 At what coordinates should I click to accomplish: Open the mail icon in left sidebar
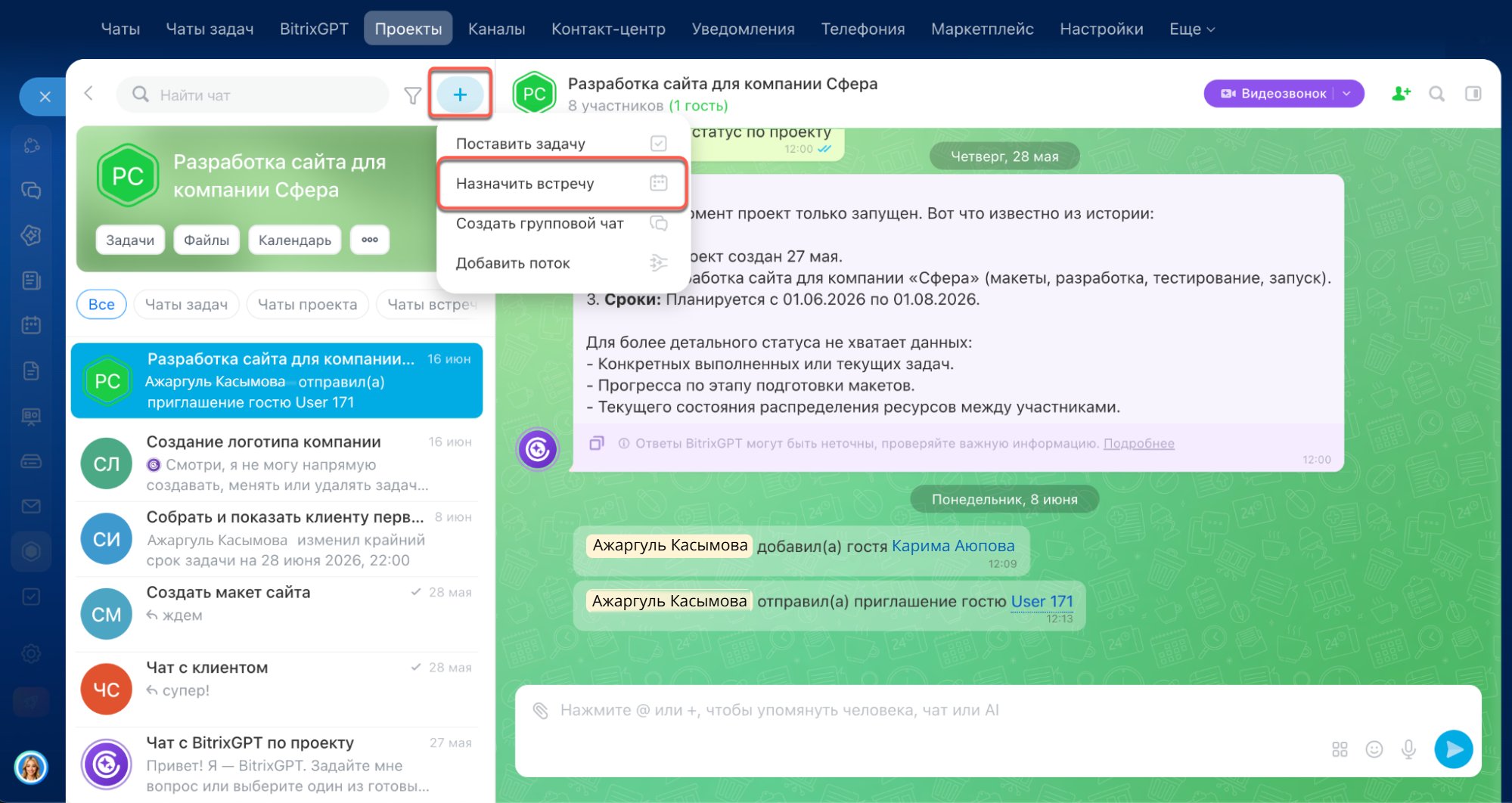coord(31,506)
